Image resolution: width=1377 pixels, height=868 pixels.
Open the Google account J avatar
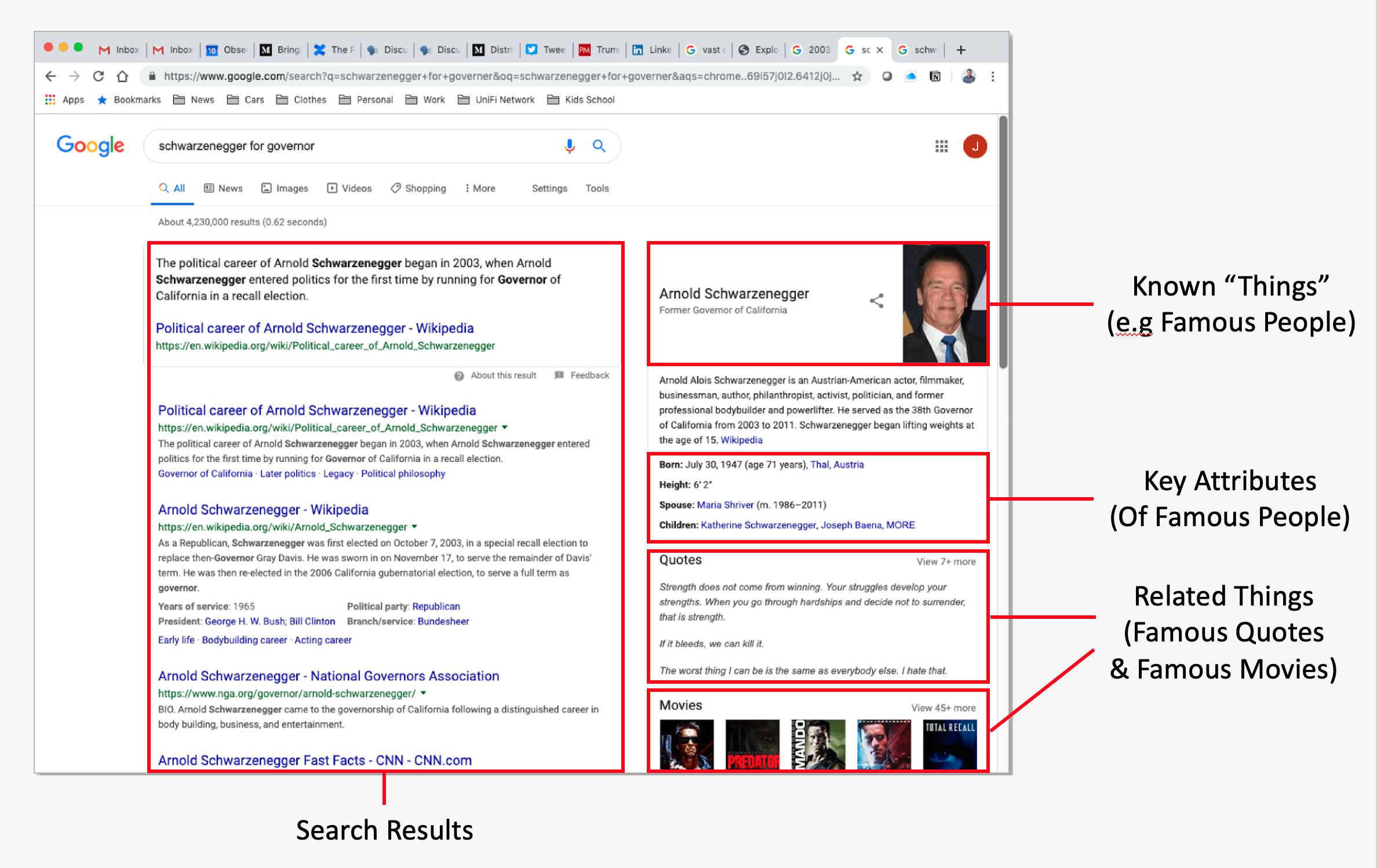pos(975,147)
